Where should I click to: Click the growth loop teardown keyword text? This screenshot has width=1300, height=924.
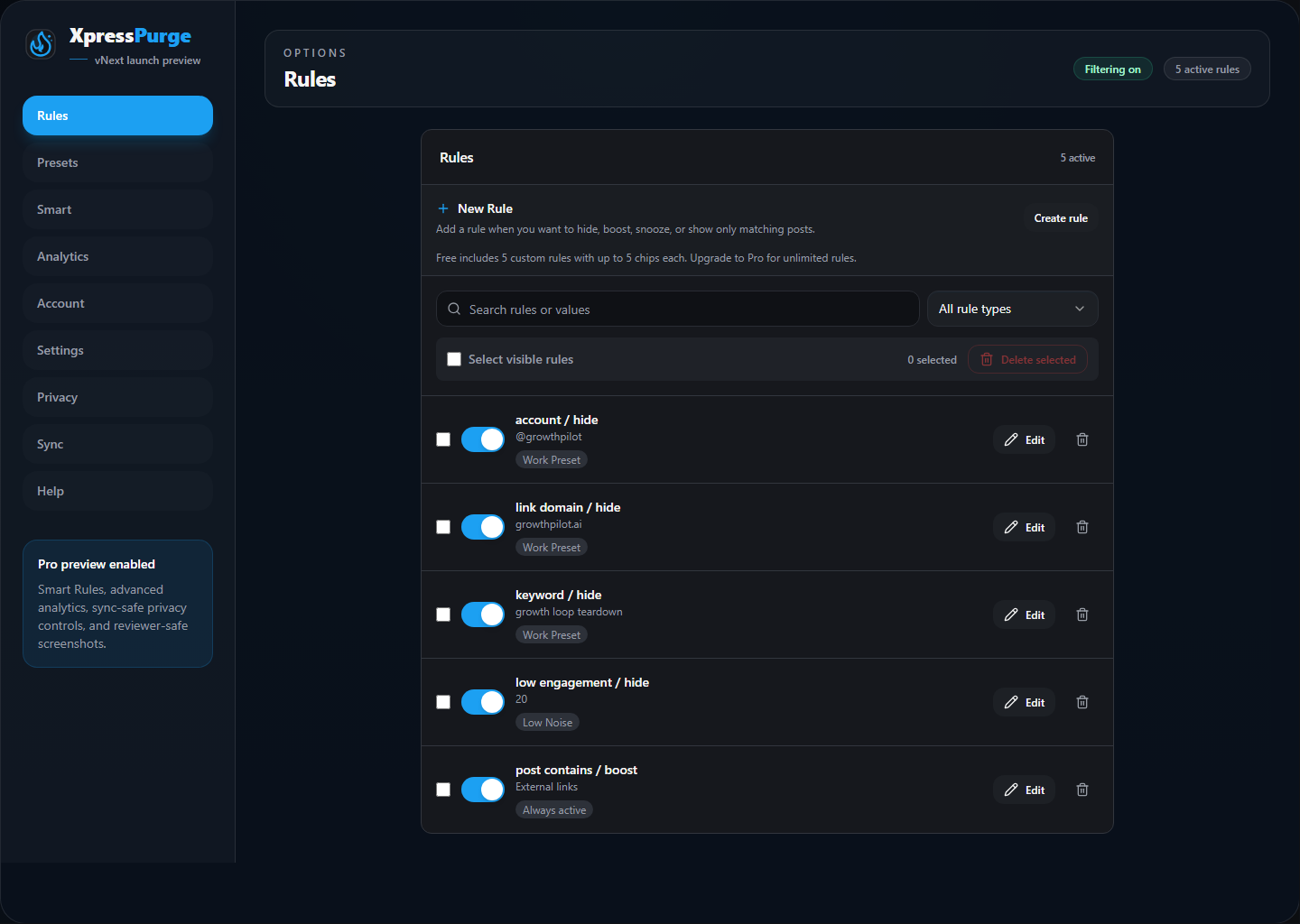(569, 612)
